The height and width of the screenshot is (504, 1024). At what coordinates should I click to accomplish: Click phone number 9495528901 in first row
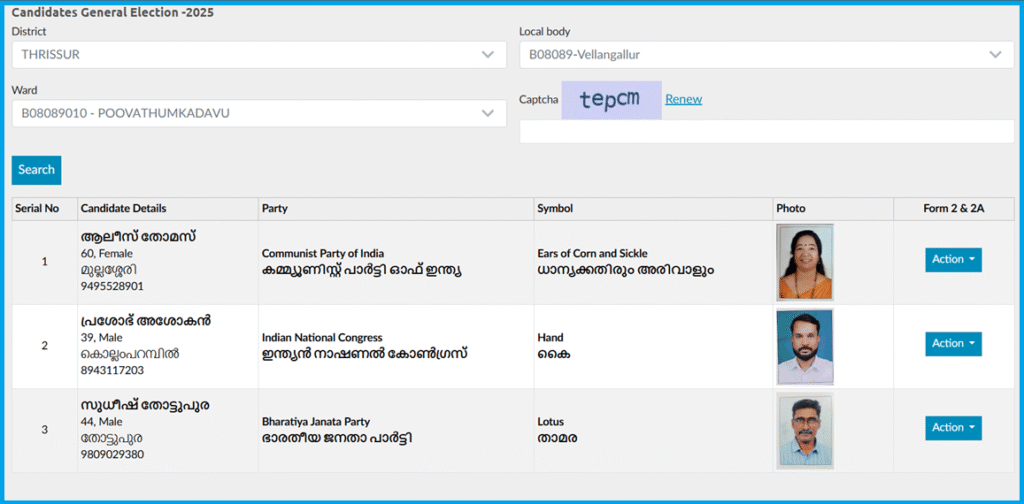[112, 287]
